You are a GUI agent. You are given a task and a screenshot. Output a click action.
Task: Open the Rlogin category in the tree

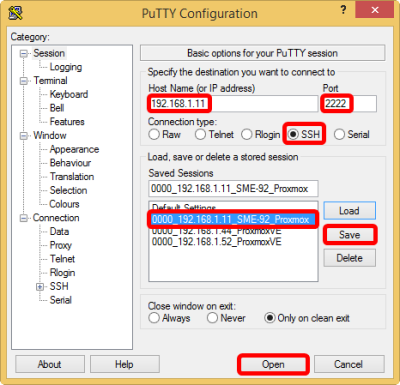(x=62, y=273)
